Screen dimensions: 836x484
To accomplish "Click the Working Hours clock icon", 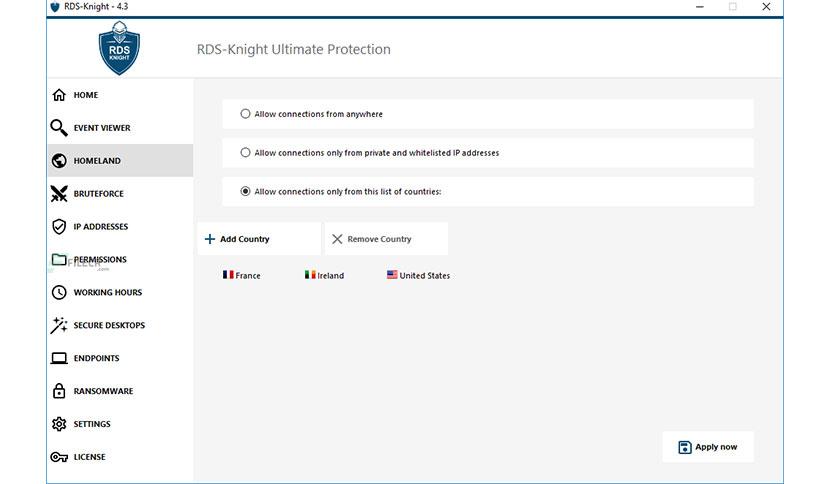I will pos(59,292).
